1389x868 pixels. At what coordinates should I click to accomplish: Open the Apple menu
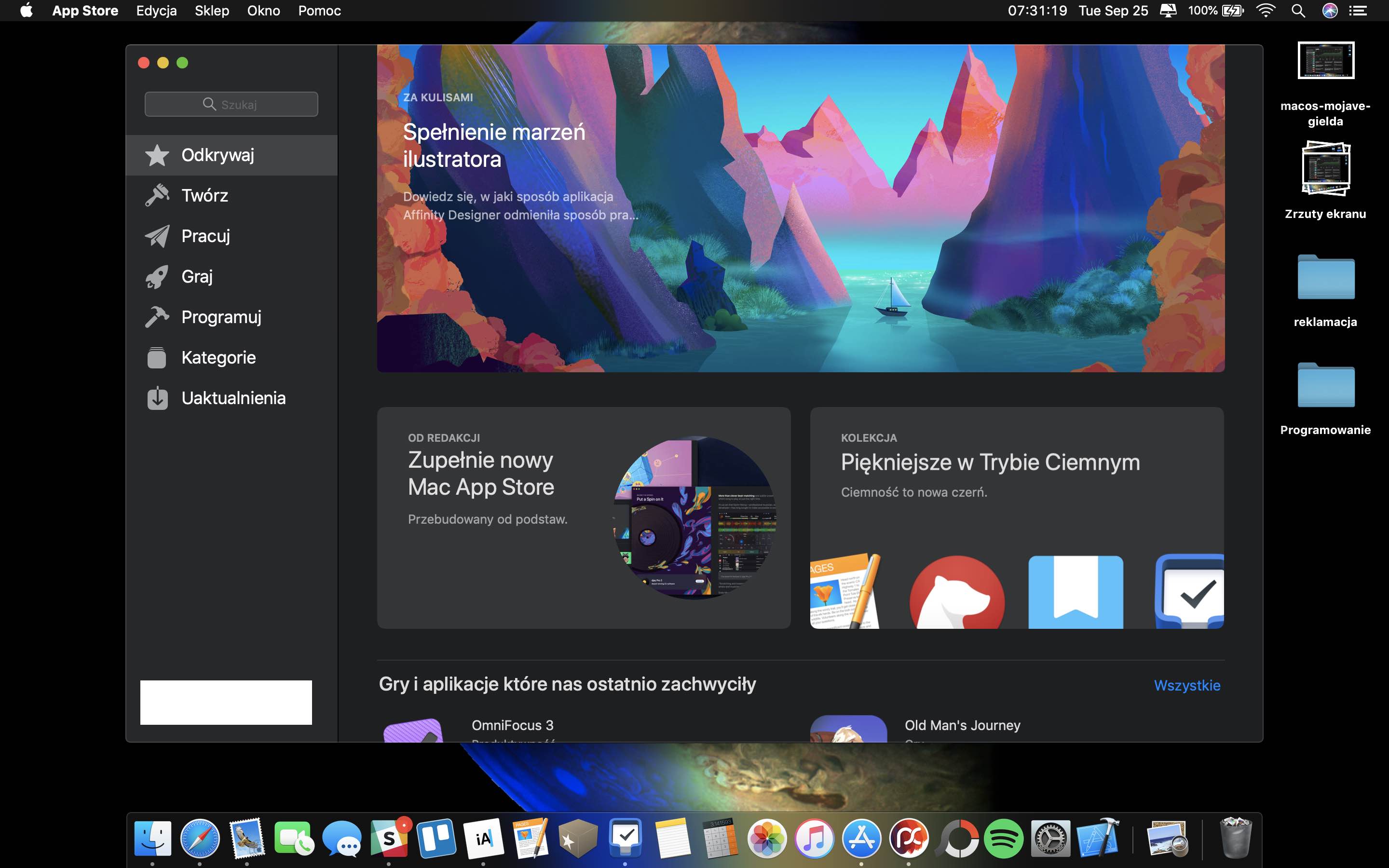point(27,10)
